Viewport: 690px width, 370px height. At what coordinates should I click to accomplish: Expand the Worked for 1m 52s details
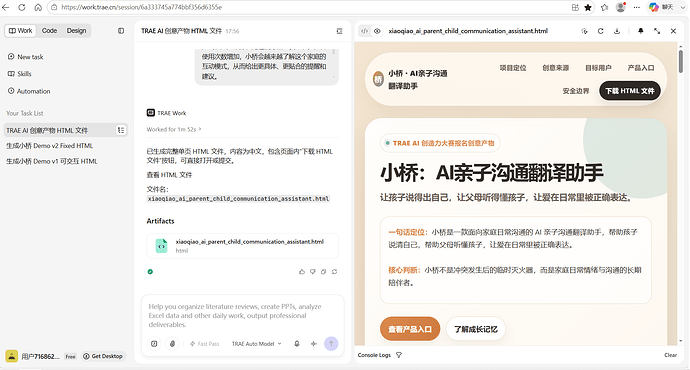[x=174, y=129]
